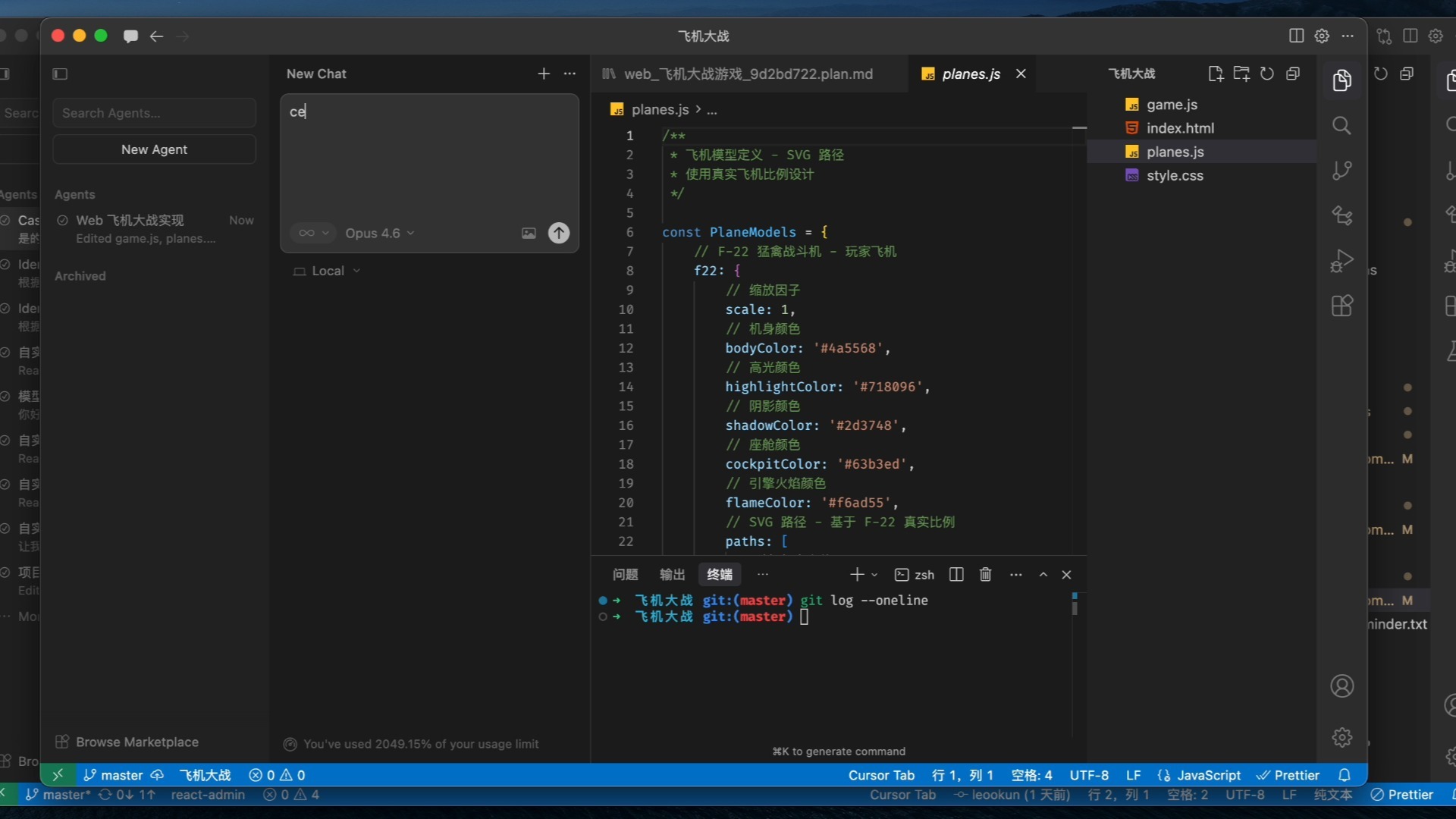Image resolution: width=1456 pixels, height=819 pixels.
Task: Open the Search view in activity bar
Action: click(1341, 126)
